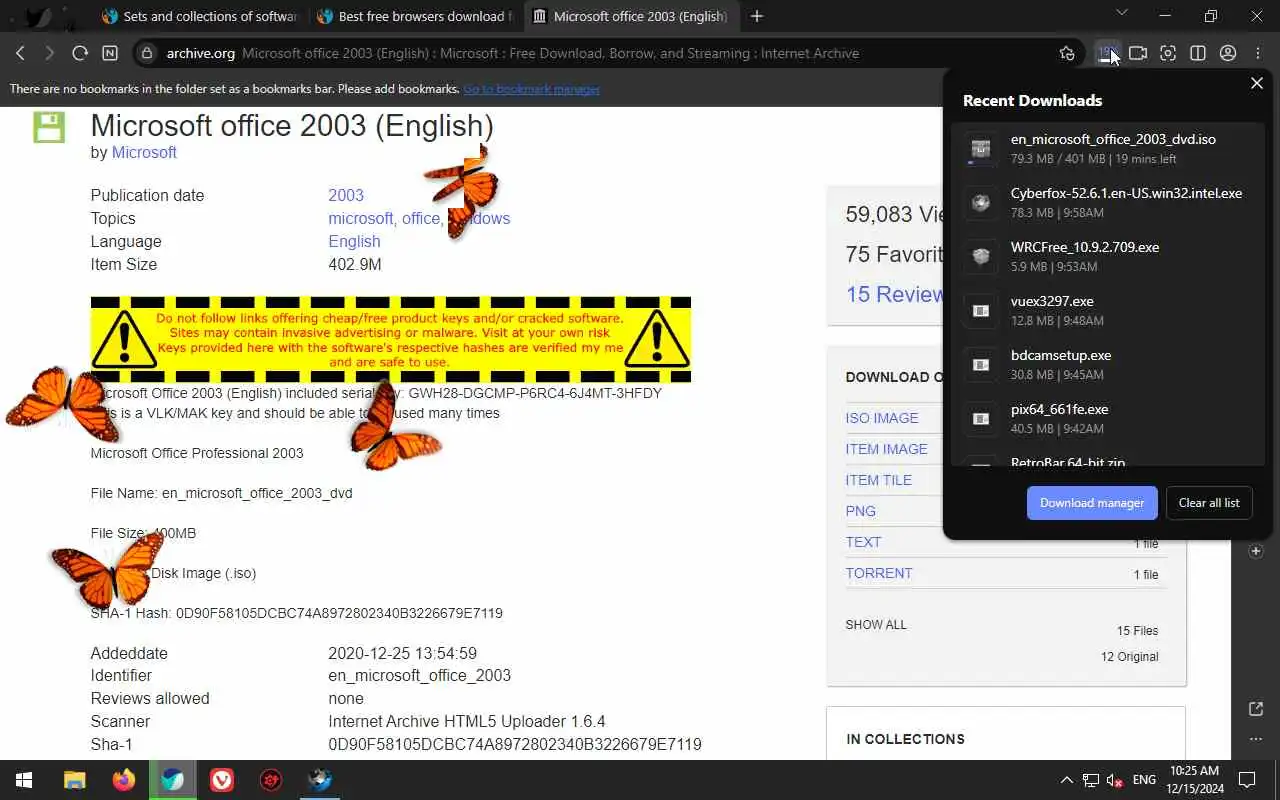The height and width of the screenshot is (800, 1280).
Task: Open the video camera recording tool
Action: pos(1138,53)
